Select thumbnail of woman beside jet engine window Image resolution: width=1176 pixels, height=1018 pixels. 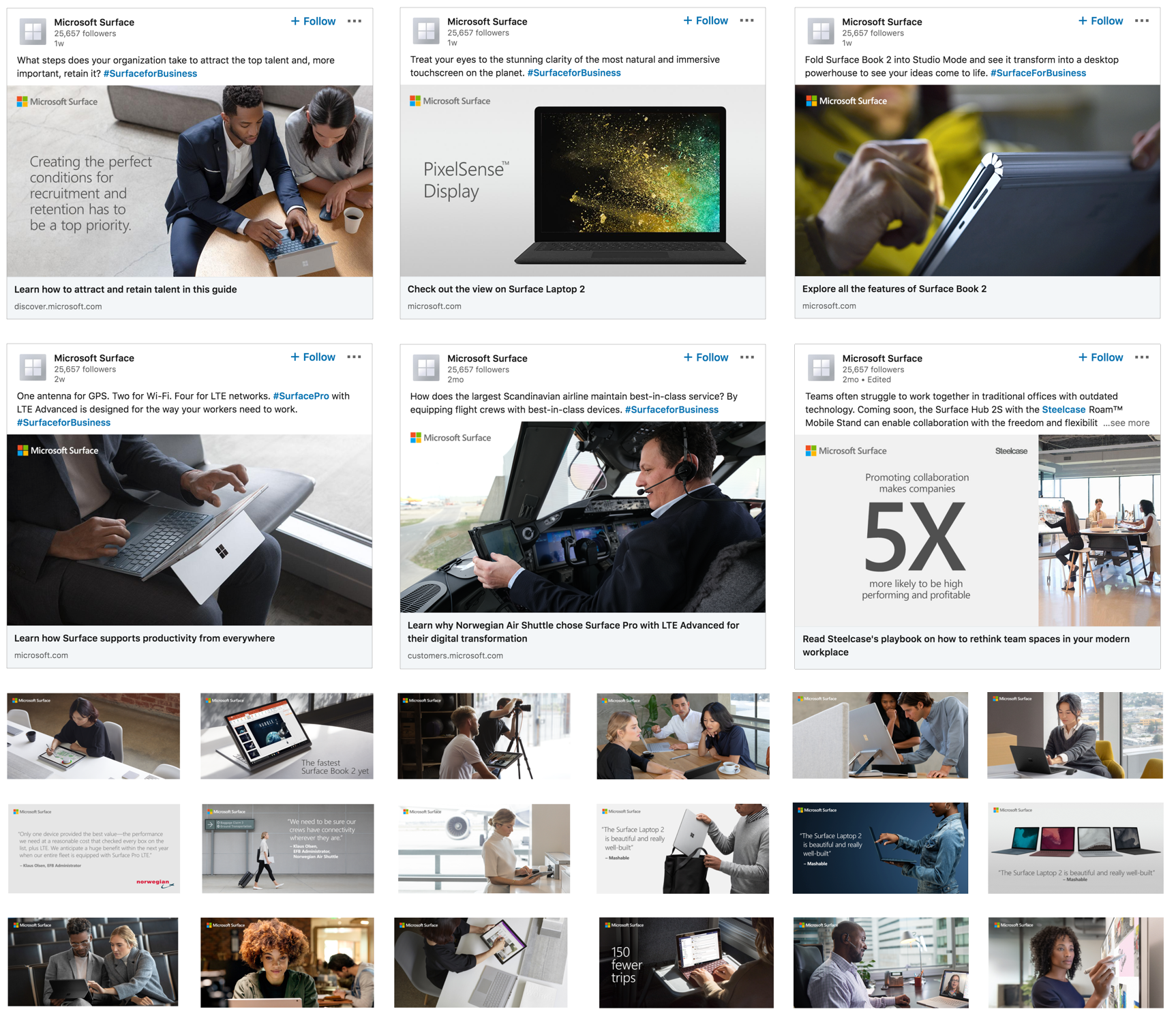pos(484,848)
